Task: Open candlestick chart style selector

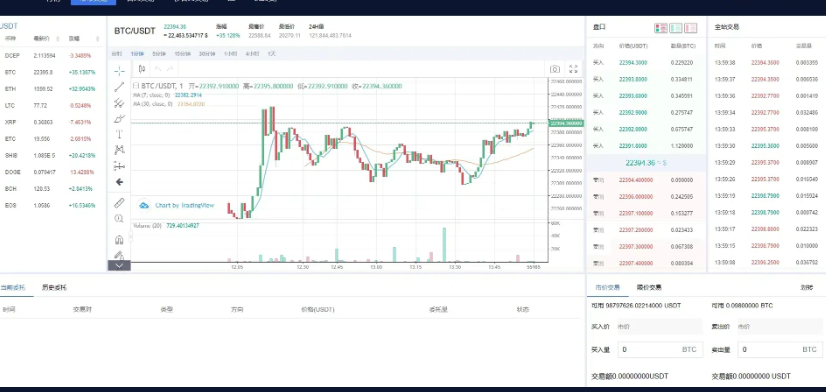Action: [x=142, y=68]
